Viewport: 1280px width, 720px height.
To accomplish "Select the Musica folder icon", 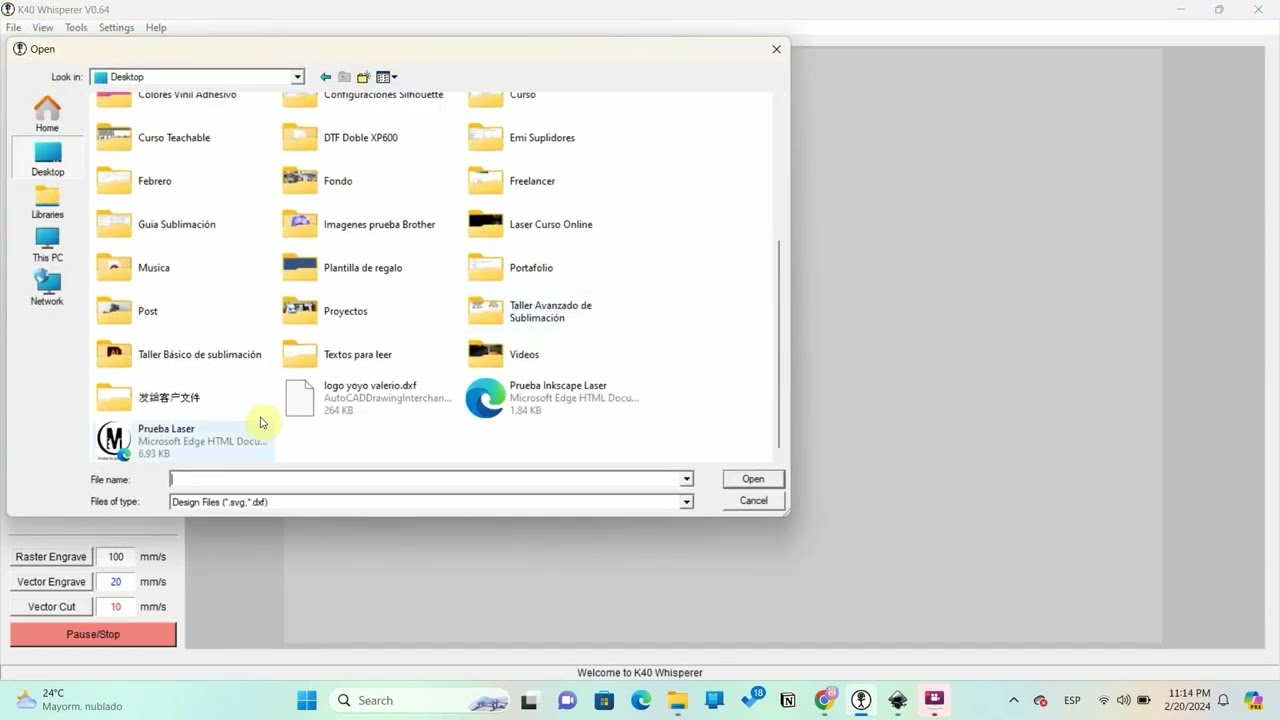I will pyautogui.click(x=114, y=267).
